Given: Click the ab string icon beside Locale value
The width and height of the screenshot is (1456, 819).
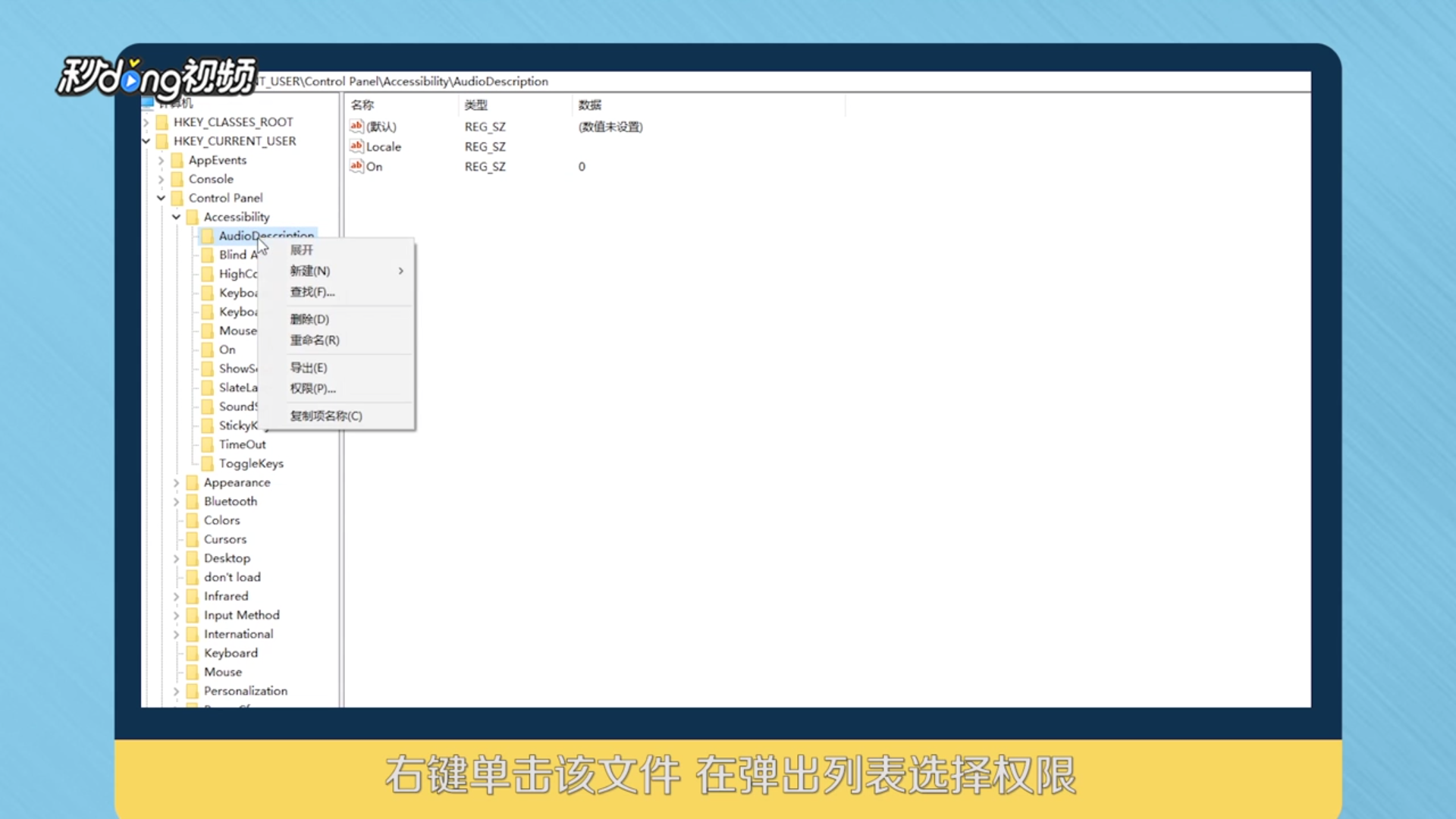Looking at the screenshot, I should point(357,146).
